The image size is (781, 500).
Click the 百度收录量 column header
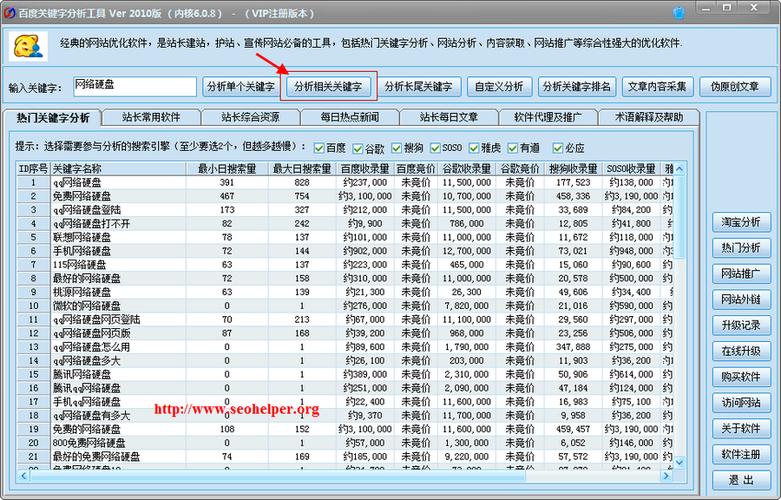pyautogui.click(x=365, y=169)
